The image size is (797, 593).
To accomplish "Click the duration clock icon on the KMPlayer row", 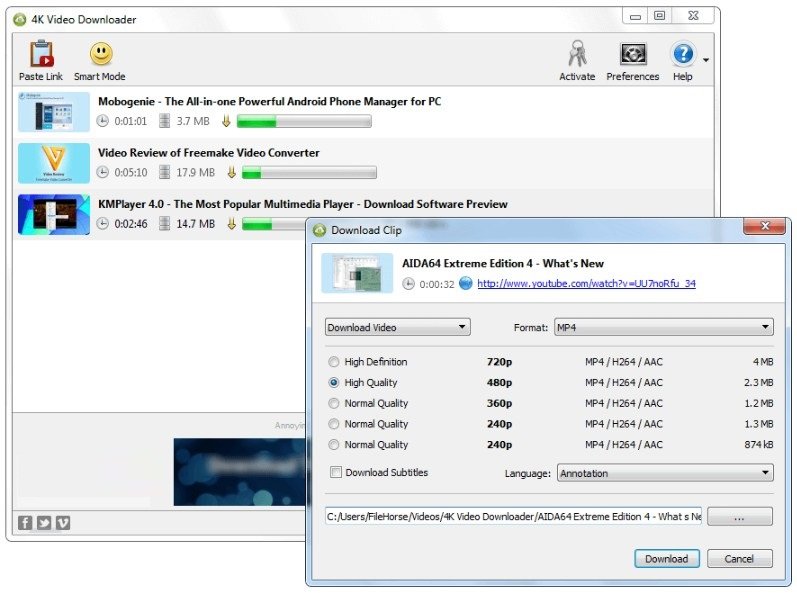I will coord(103,224).
